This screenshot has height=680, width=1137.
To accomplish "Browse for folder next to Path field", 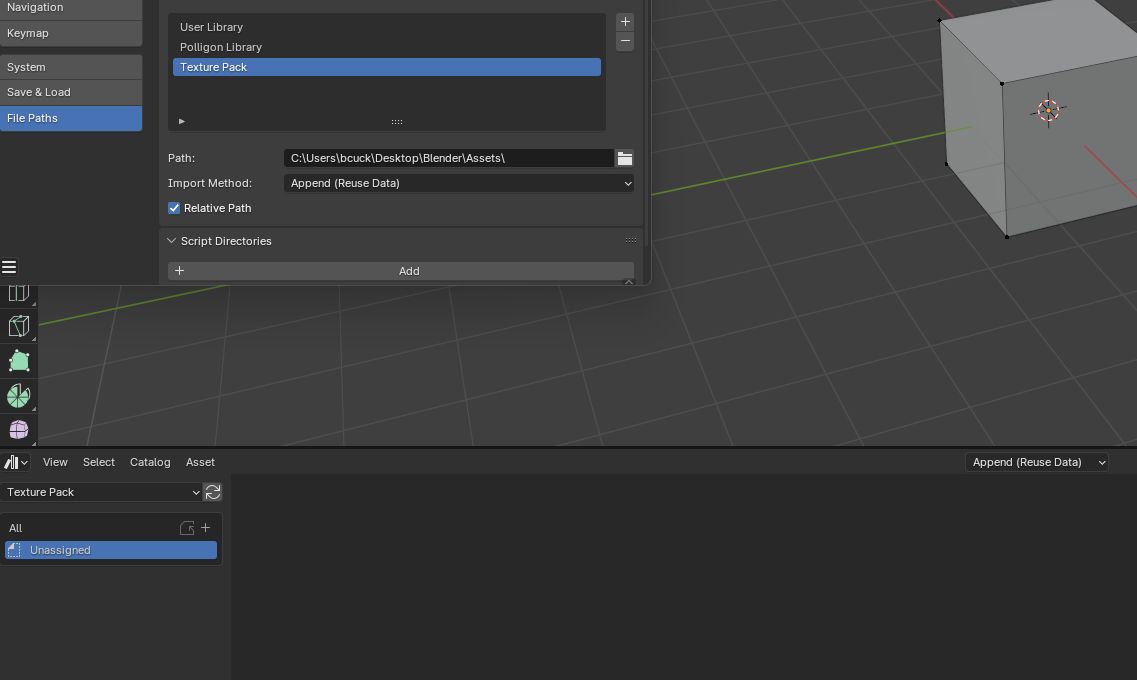I will pyautogui.click(x=624, y=158).
